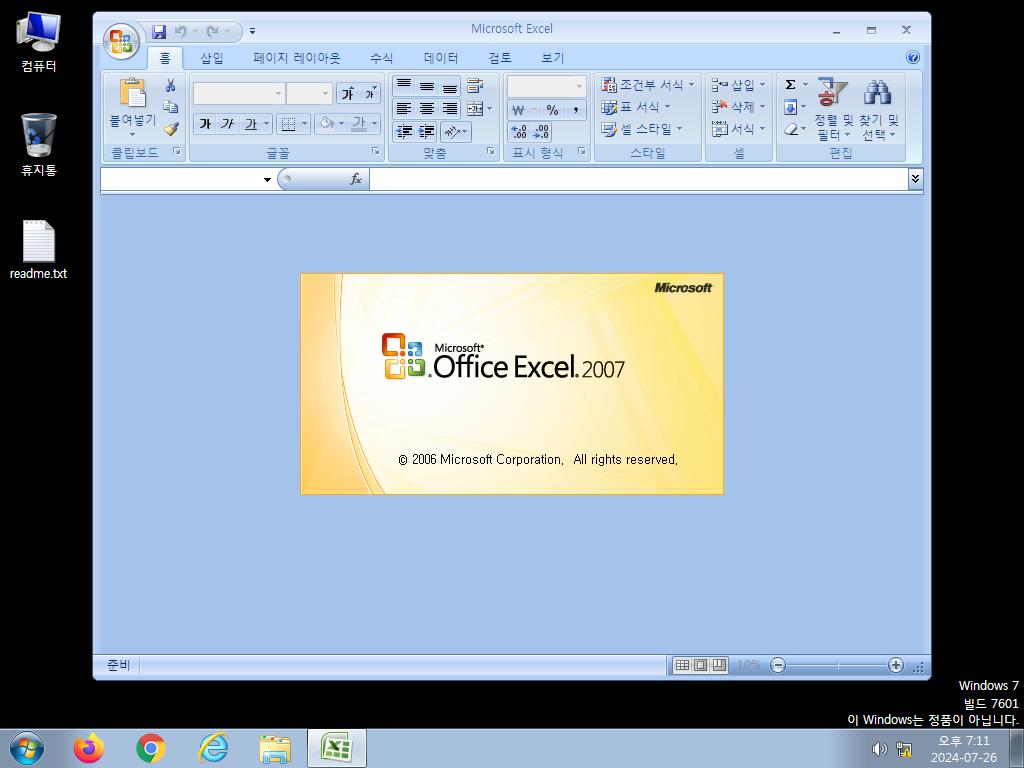Toggle Align Text Left
This screenshot has height=768, width=1024.
404,108
